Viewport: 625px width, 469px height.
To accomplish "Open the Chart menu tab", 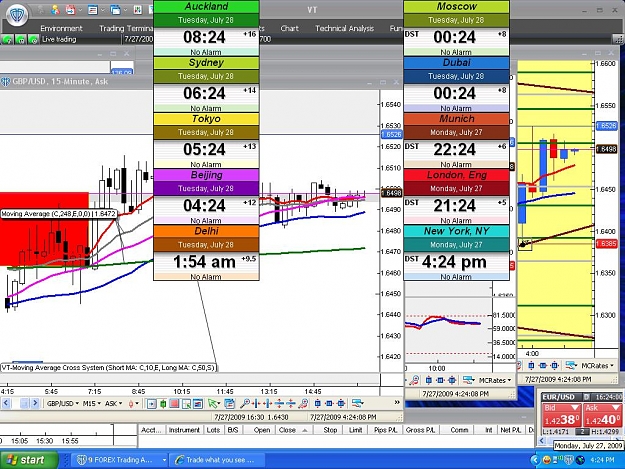I will click(x=289, y=28).
